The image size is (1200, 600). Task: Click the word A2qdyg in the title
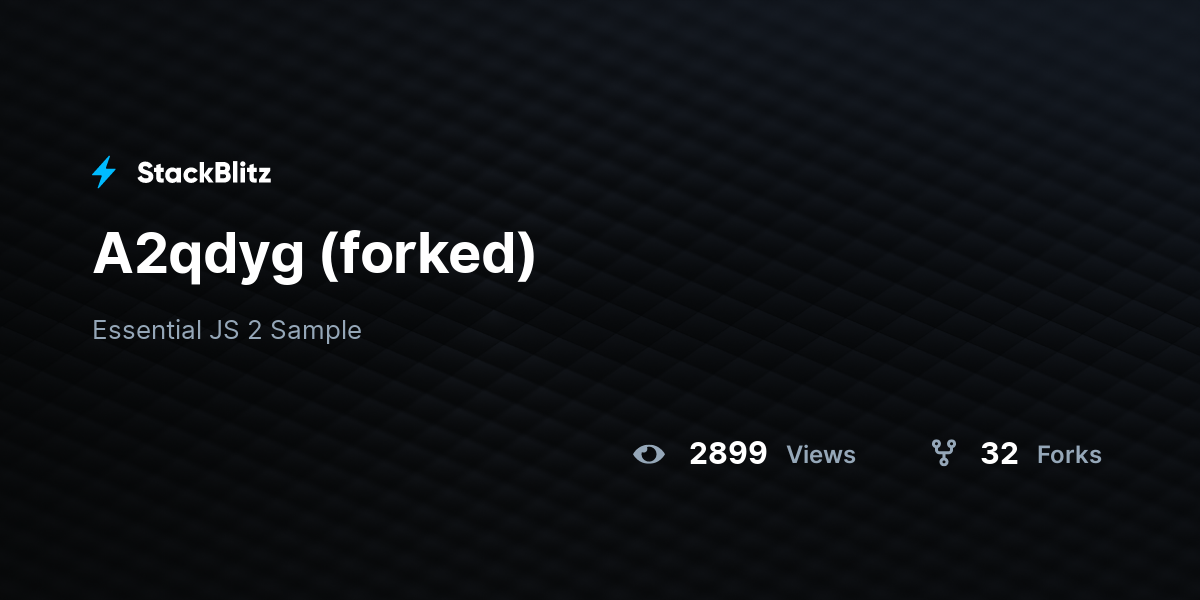(x=198, y=256)
